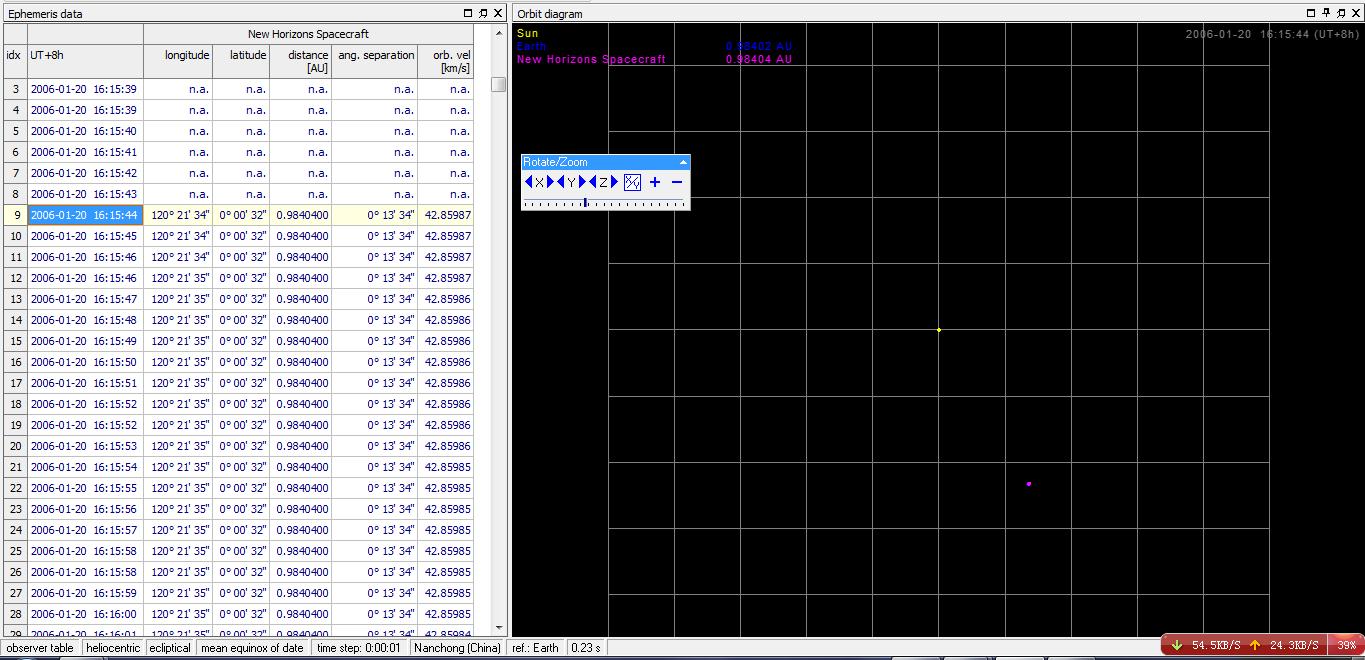Click 'New Horizons Spacecraft' legend label in orbit diagram
This screenshot has width=1365, height=660.
591,59
